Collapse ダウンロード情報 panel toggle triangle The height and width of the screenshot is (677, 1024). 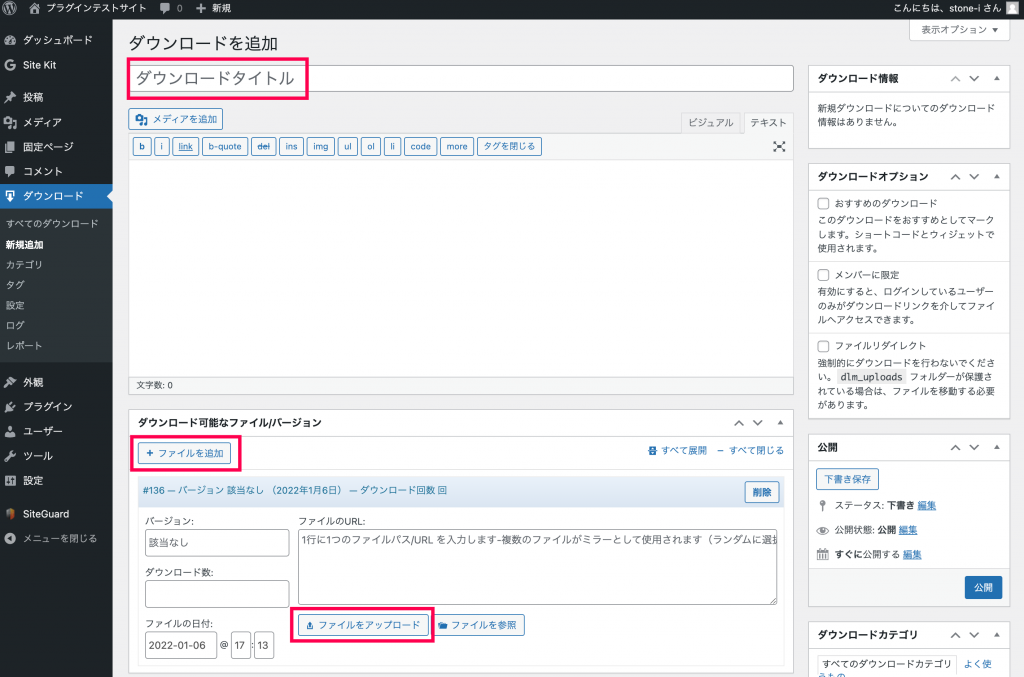coord(997,78)
